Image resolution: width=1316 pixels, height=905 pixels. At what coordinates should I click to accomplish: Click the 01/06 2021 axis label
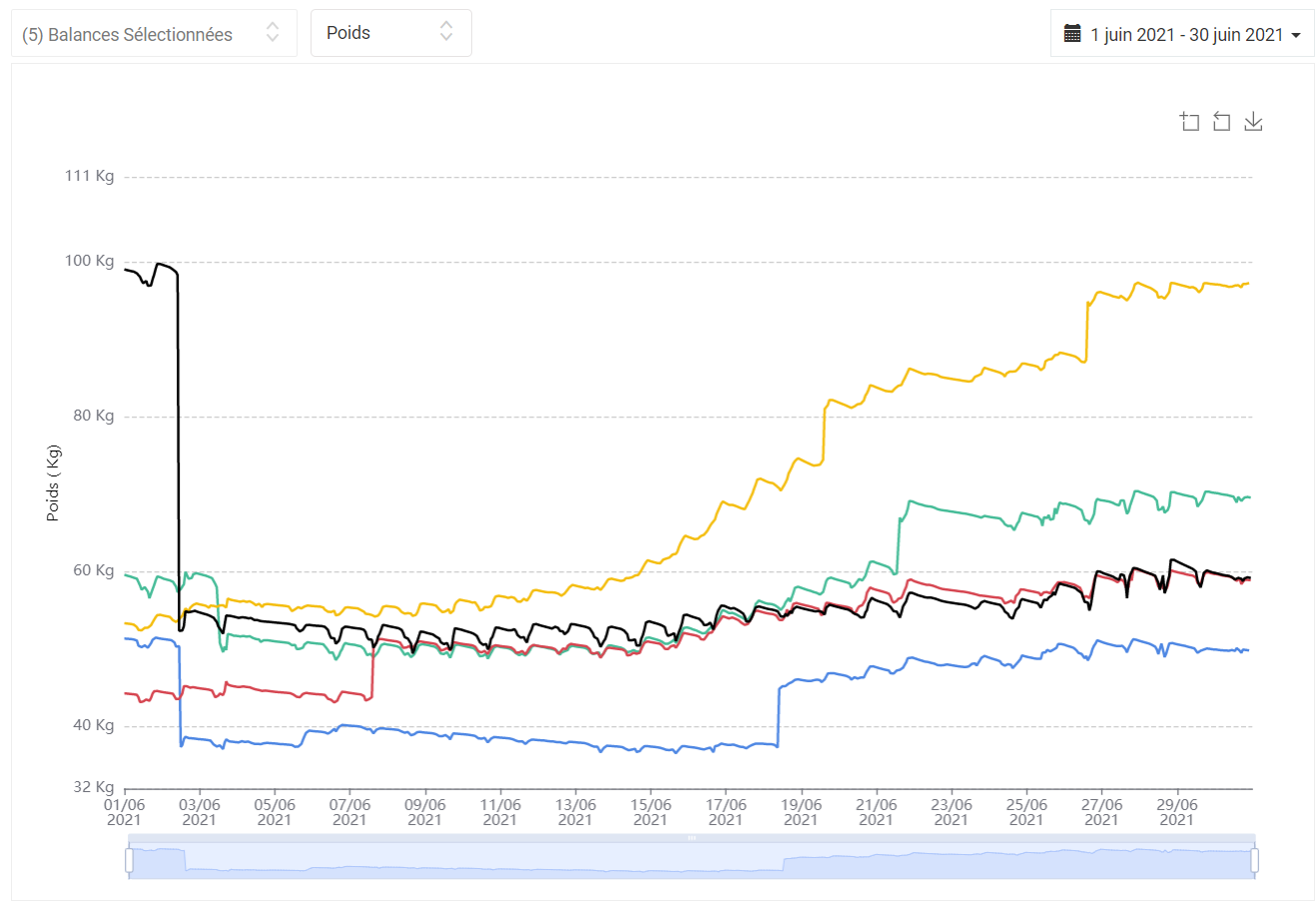pyautogui.click(x=124, y=812)
